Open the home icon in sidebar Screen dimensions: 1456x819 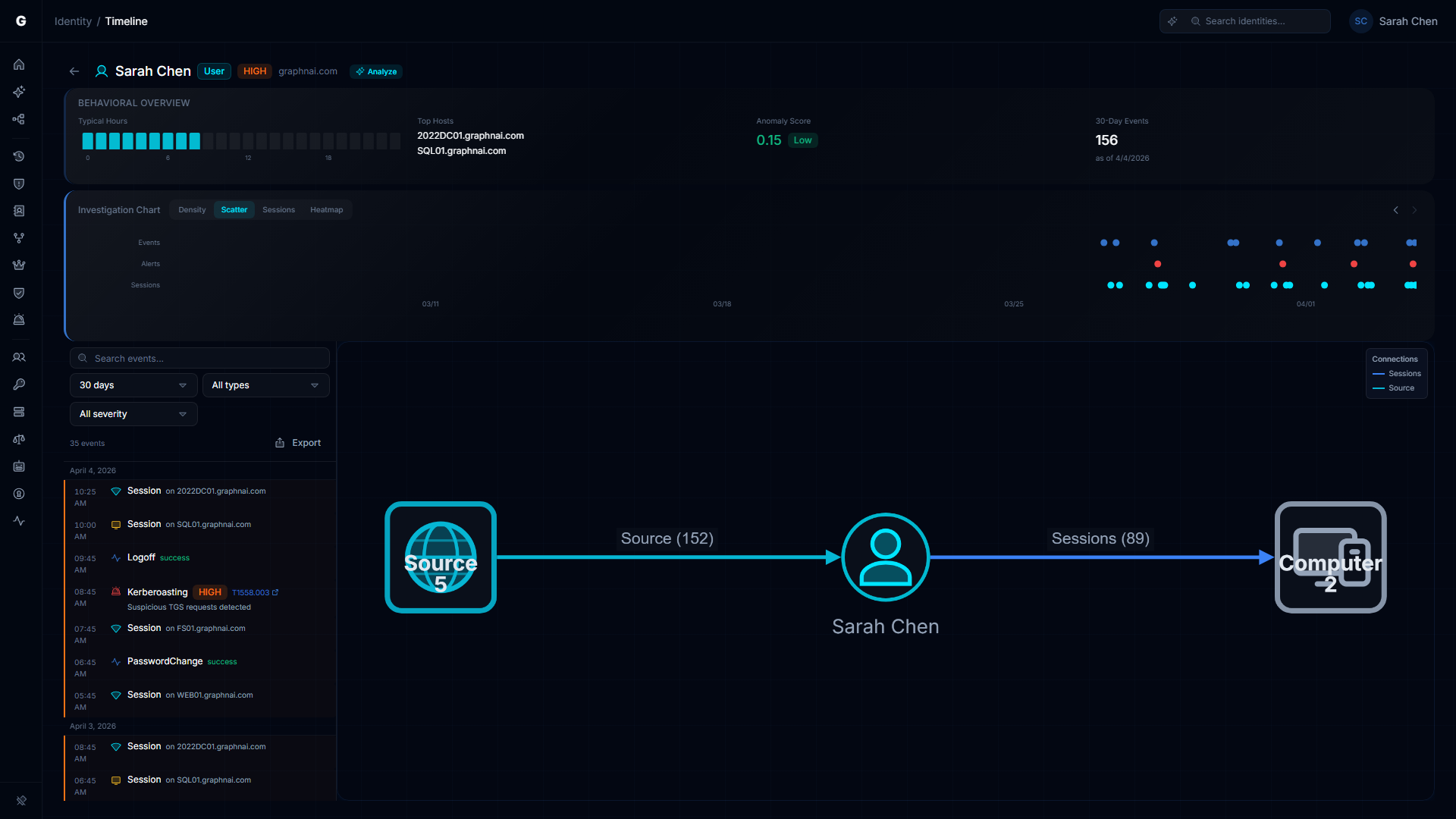pos(19,64)
